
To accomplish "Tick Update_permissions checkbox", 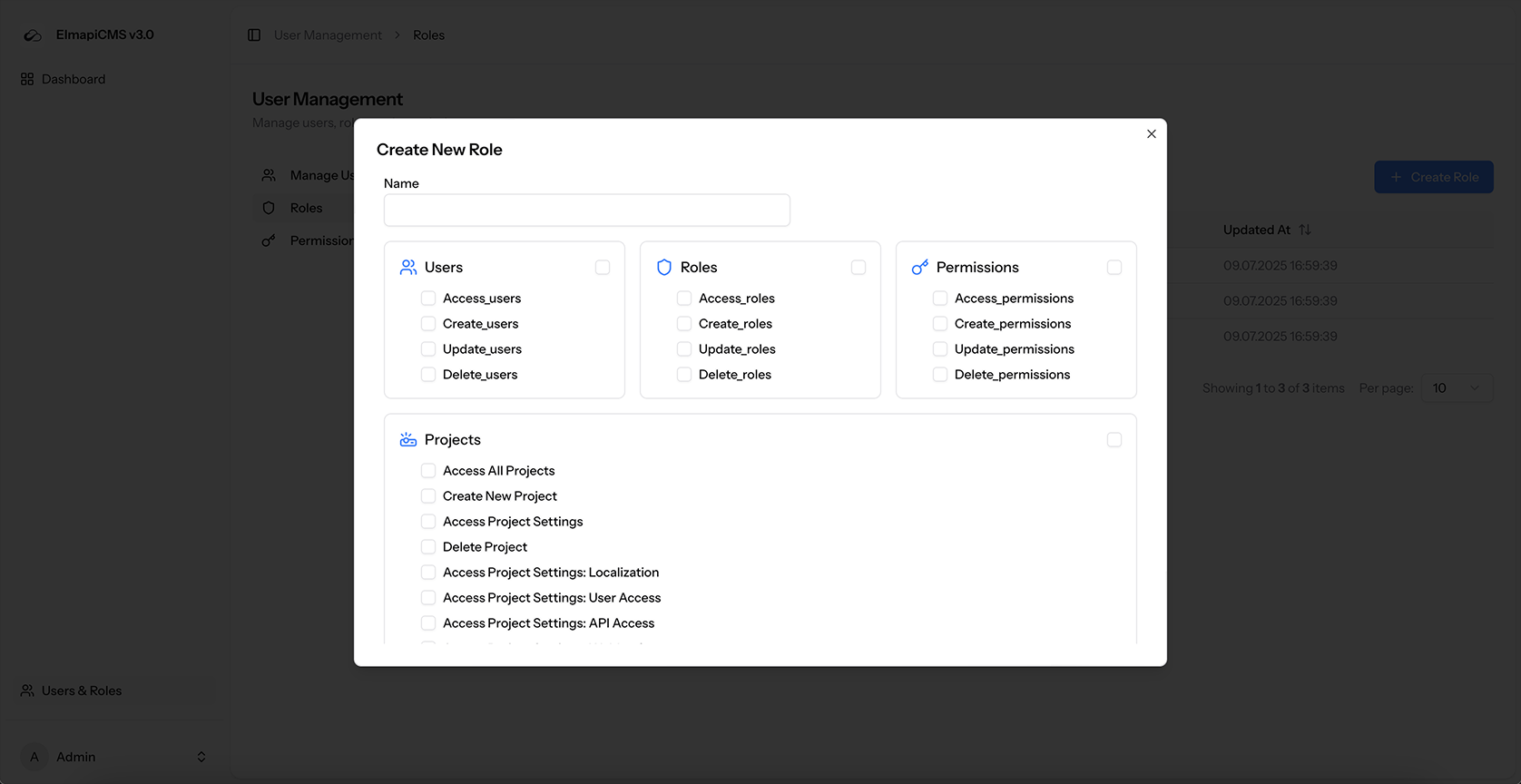I will 940,349.
